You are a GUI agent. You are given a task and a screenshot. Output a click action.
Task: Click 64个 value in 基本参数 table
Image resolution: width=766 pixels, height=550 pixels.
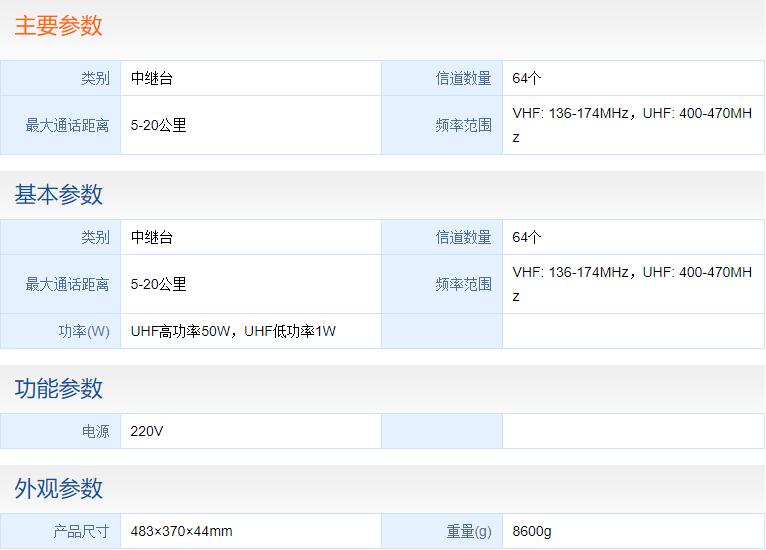pos(527,238)
